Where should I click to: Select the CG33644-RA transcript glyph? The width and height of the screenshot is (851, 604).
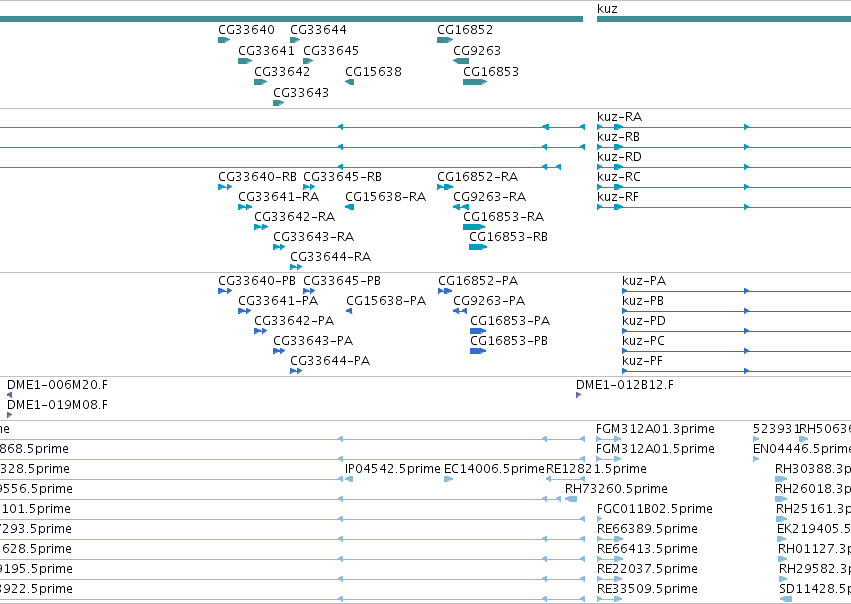(x=296, y=268)
